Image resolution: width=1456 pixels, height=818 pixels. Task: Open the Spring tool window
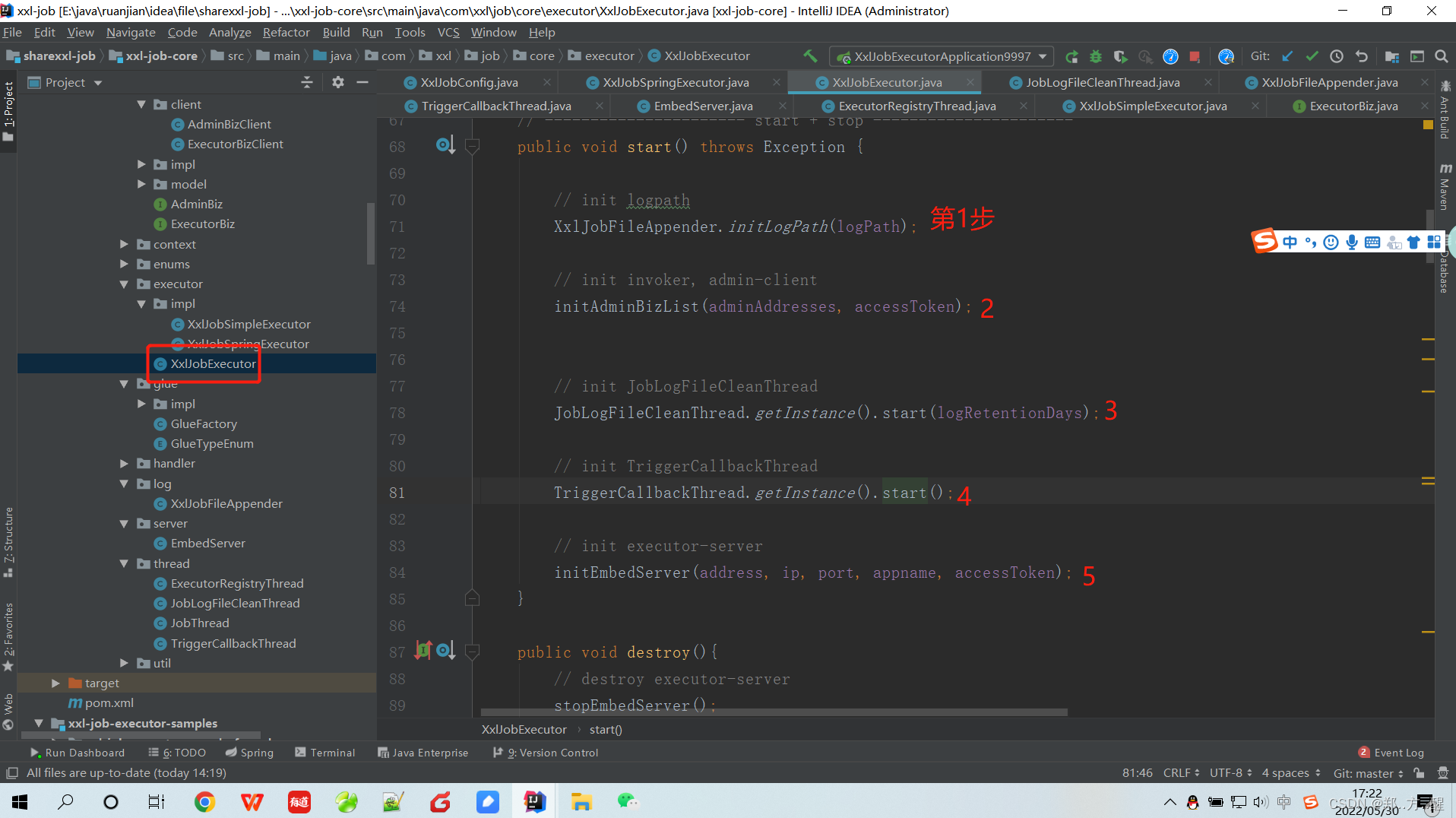tap(249, 752)
